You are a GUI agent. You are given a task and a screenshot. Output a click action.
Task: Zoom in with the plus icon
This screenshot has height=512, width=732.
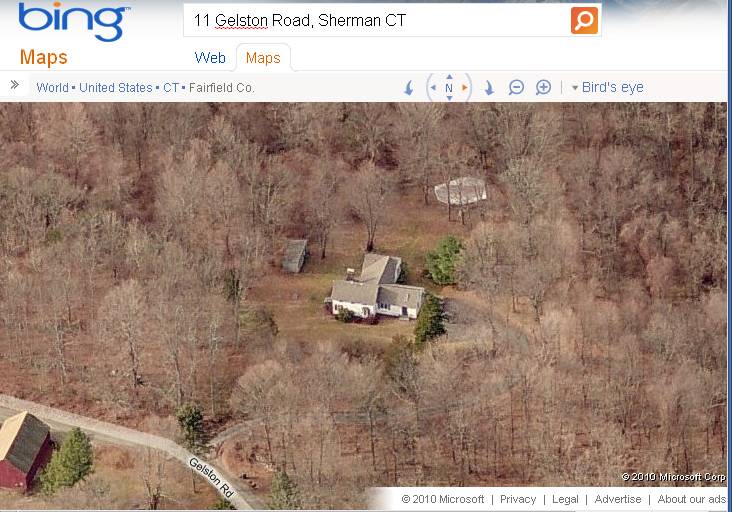[x=543, y=87]
